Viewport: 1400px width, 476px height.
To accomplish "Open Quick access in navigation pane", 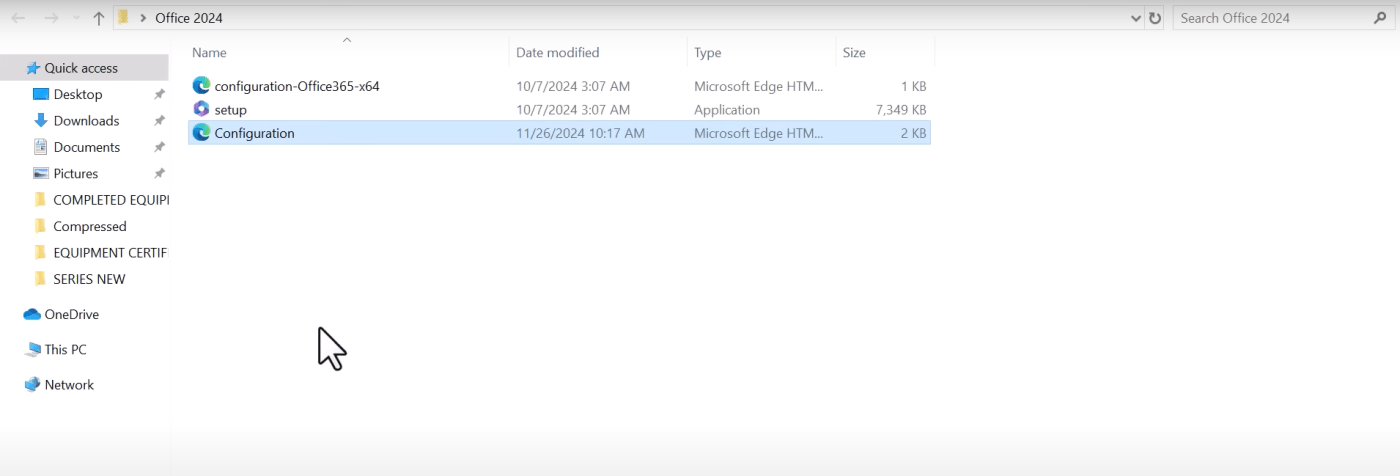I will click(x=81, y=68).
